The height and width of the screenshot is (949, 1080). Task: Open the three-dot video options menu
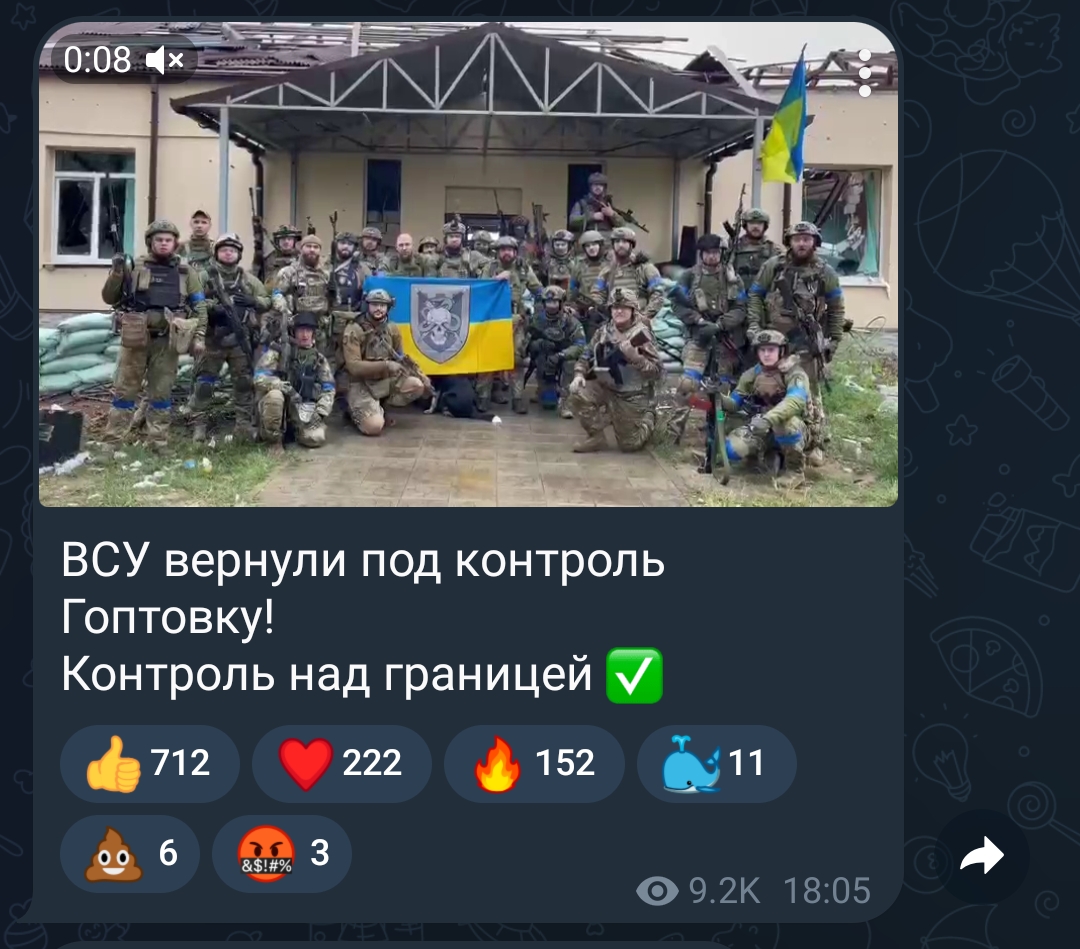(865, 72)
